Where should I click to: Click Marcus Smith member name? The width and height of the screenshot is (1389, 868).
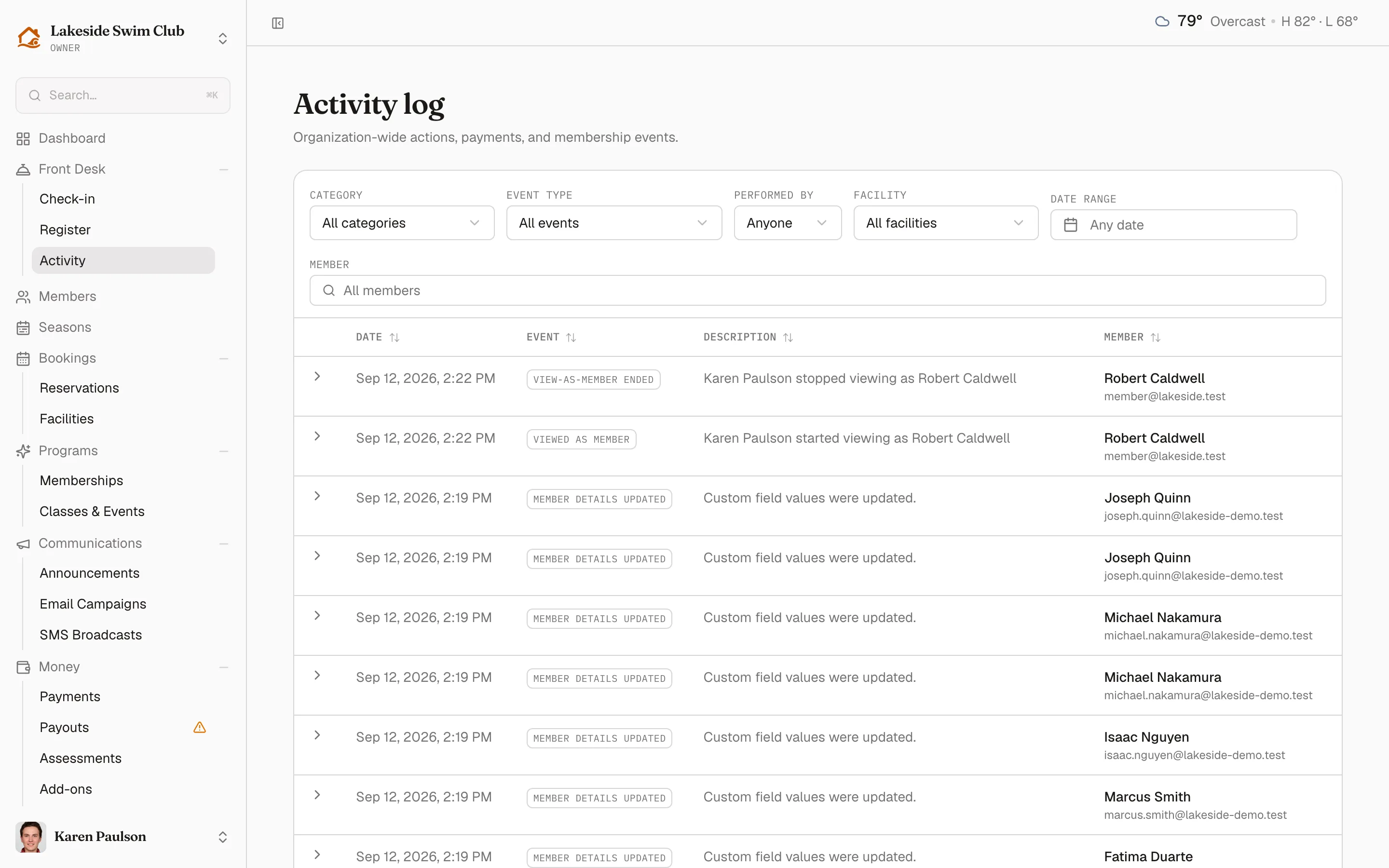pos(1147,797)
